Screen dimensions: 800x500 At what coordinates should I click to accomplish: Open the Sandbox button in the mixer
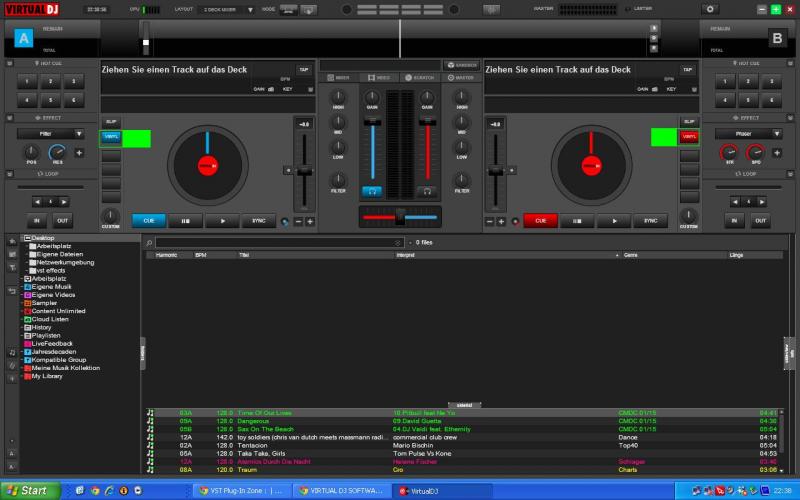point(462,65)
